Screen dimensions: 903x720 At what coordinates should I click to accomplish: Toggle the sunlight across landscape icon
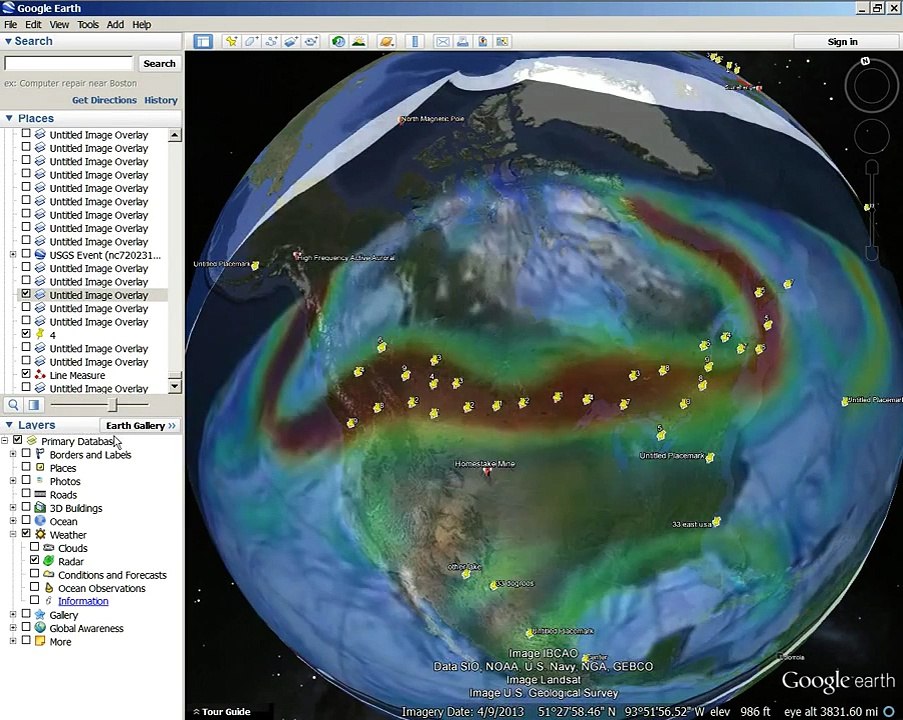click(359, 41)
